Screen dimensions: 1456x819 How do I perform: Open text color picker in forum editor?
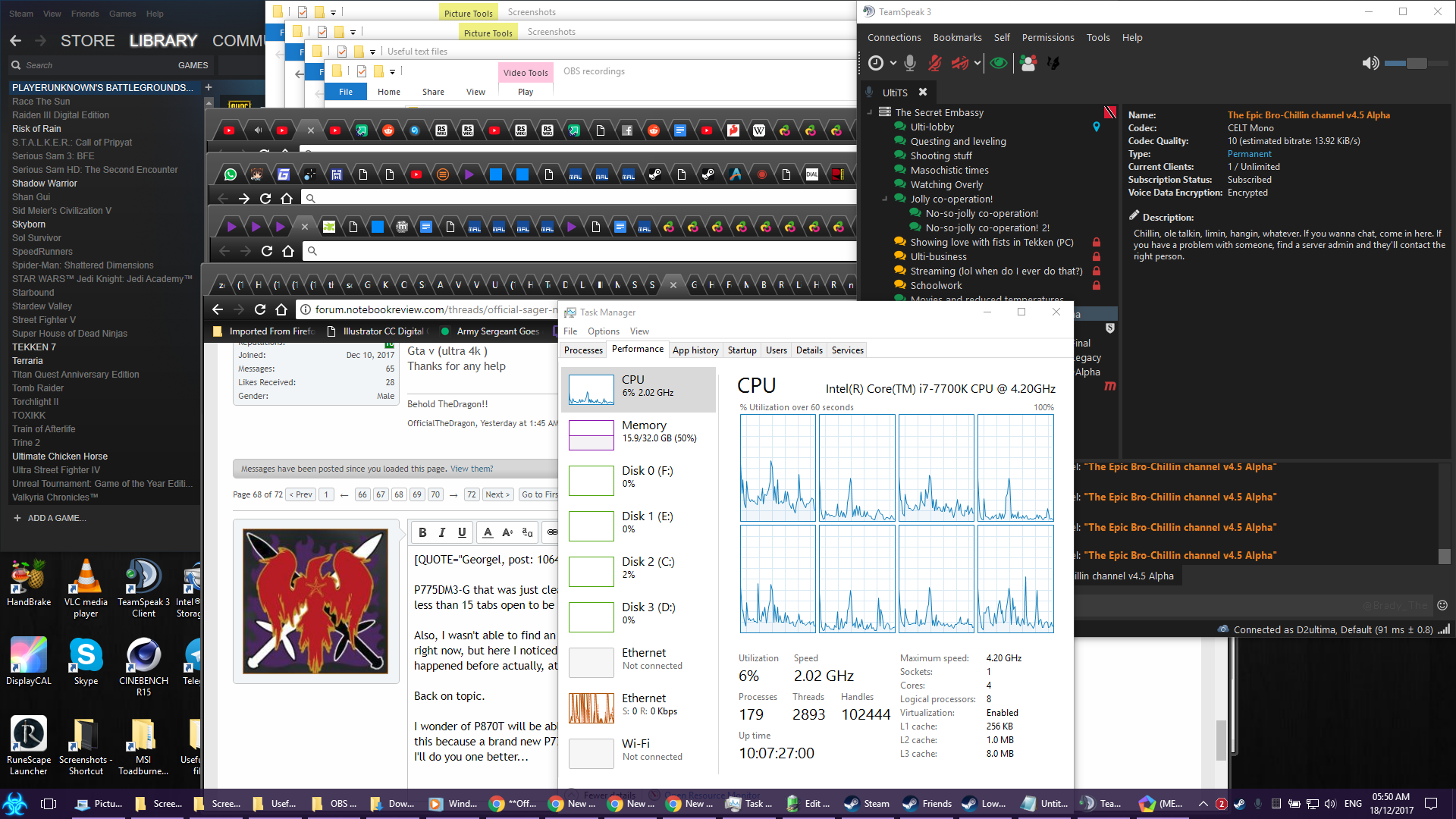click(x=488, y=532)
